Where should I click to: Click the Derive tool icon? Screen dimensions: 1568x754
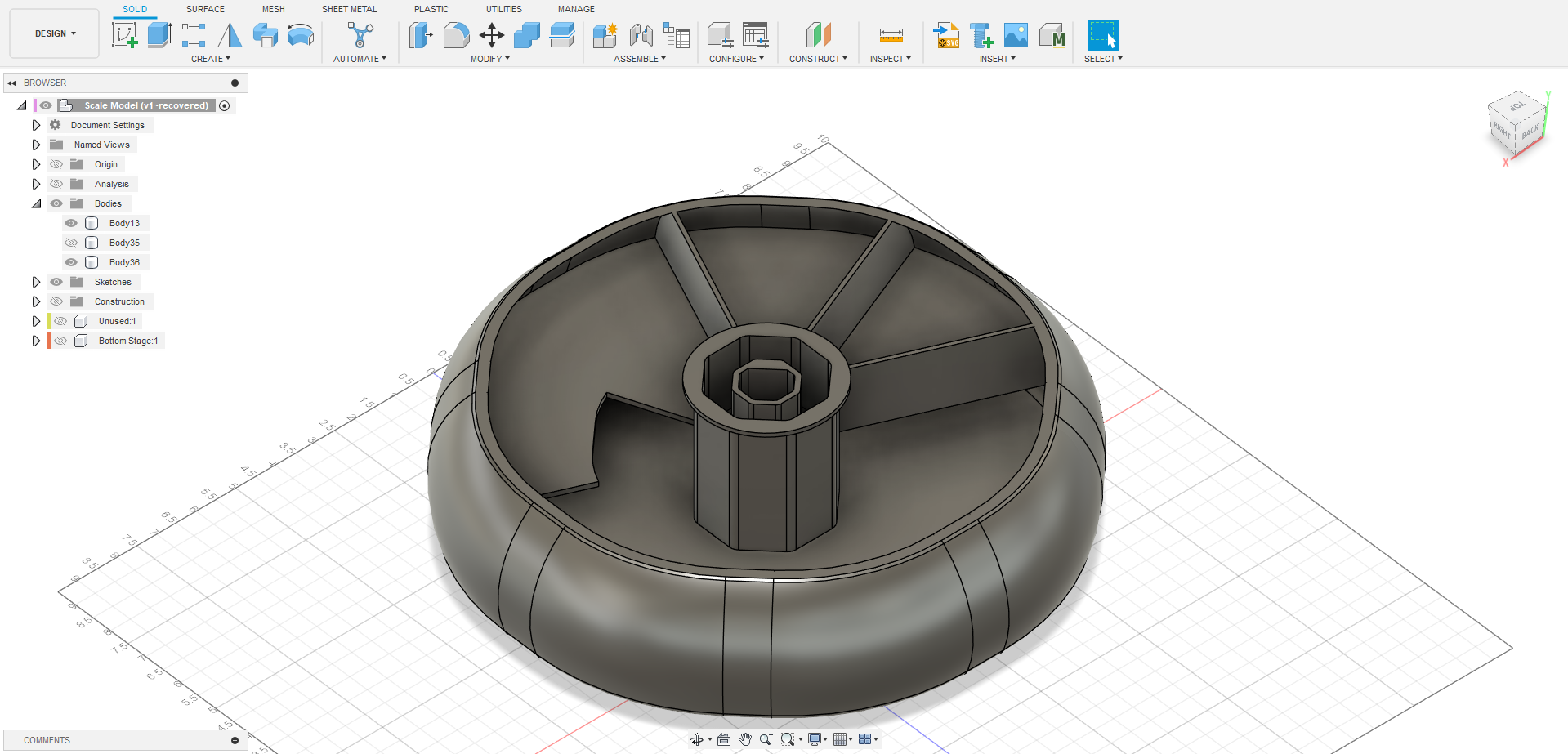266,35
